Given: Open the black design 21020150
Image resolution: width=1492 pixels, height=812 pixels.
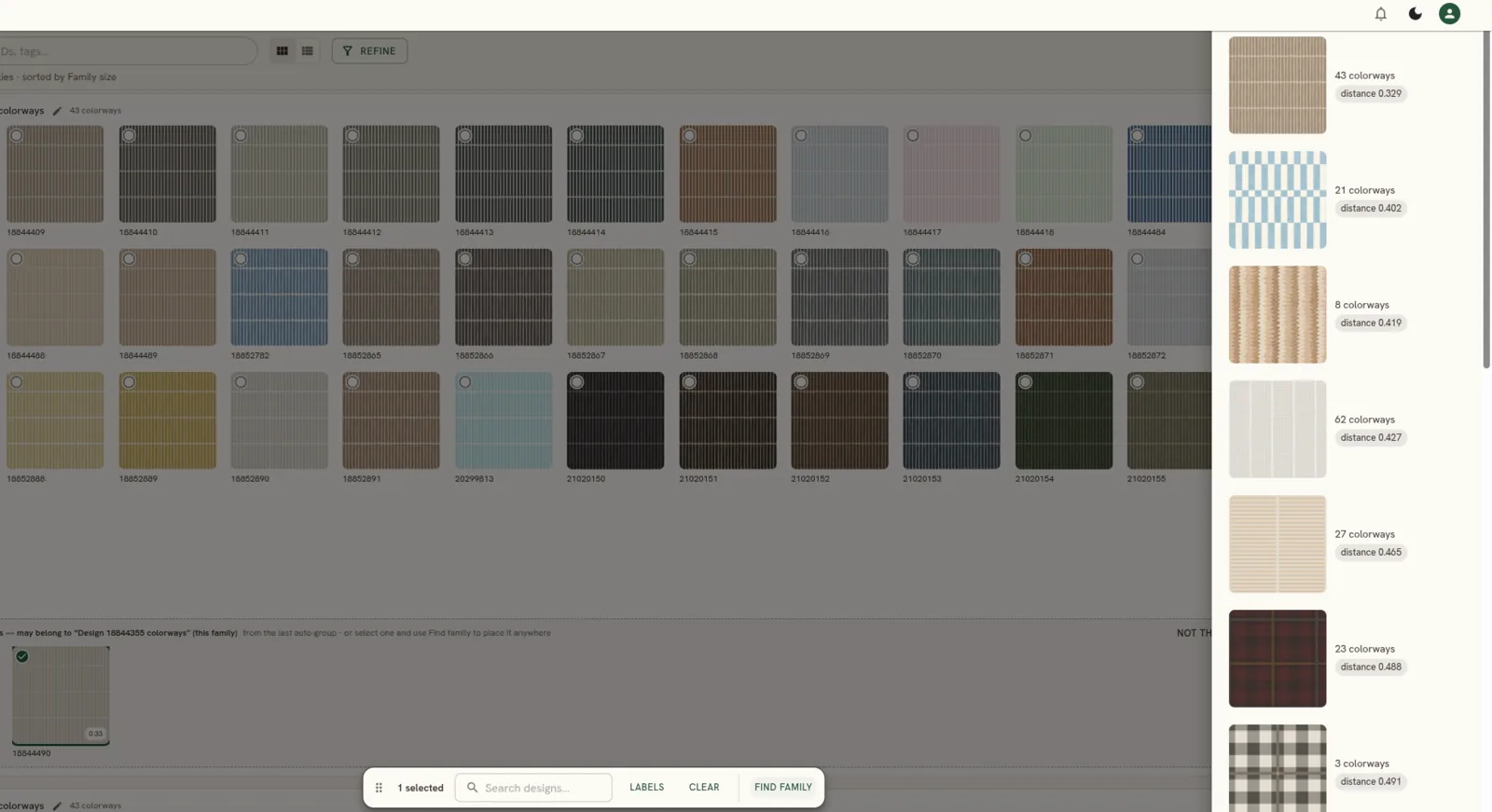Looking at the screenshot, I should tap(615, 420).
